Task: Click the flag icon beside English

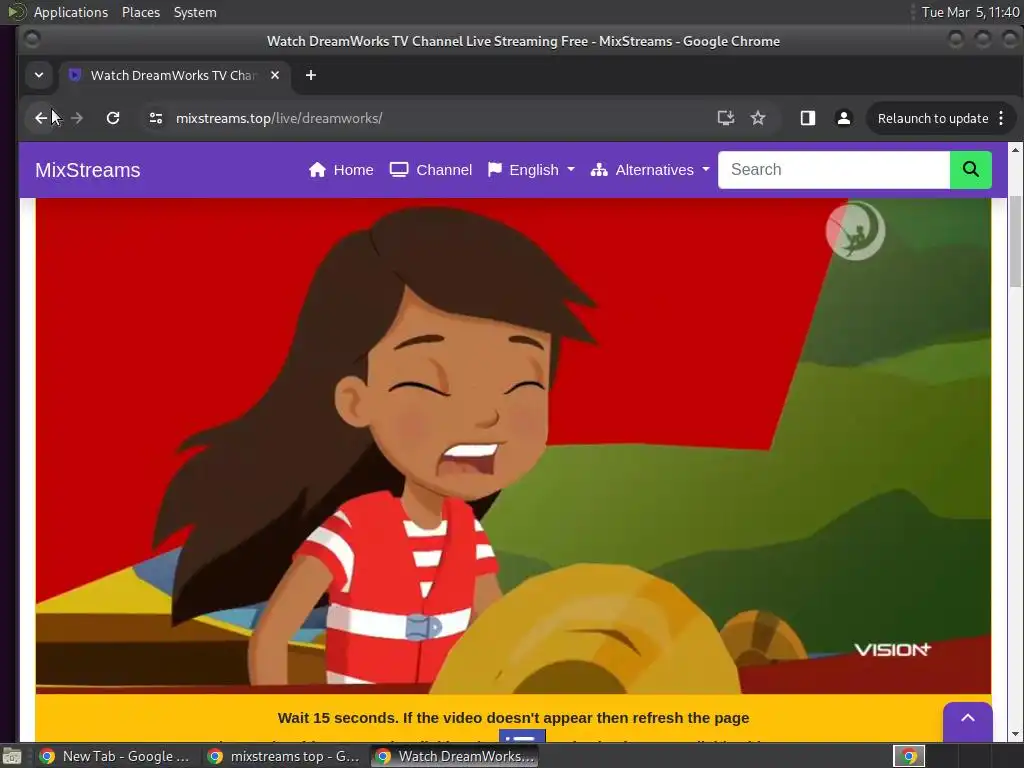Action: click(495, 170)
